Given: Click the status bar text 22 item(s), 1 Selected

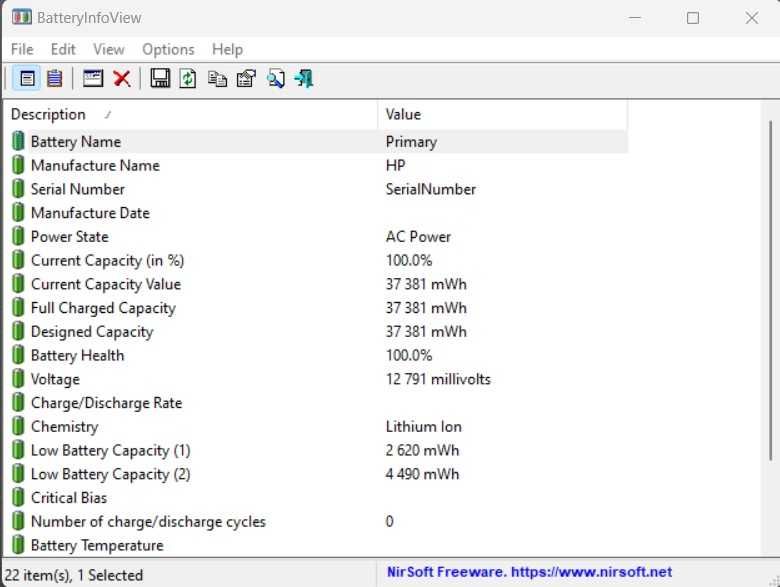Looking at the screenshot, I should pos(74,575).
